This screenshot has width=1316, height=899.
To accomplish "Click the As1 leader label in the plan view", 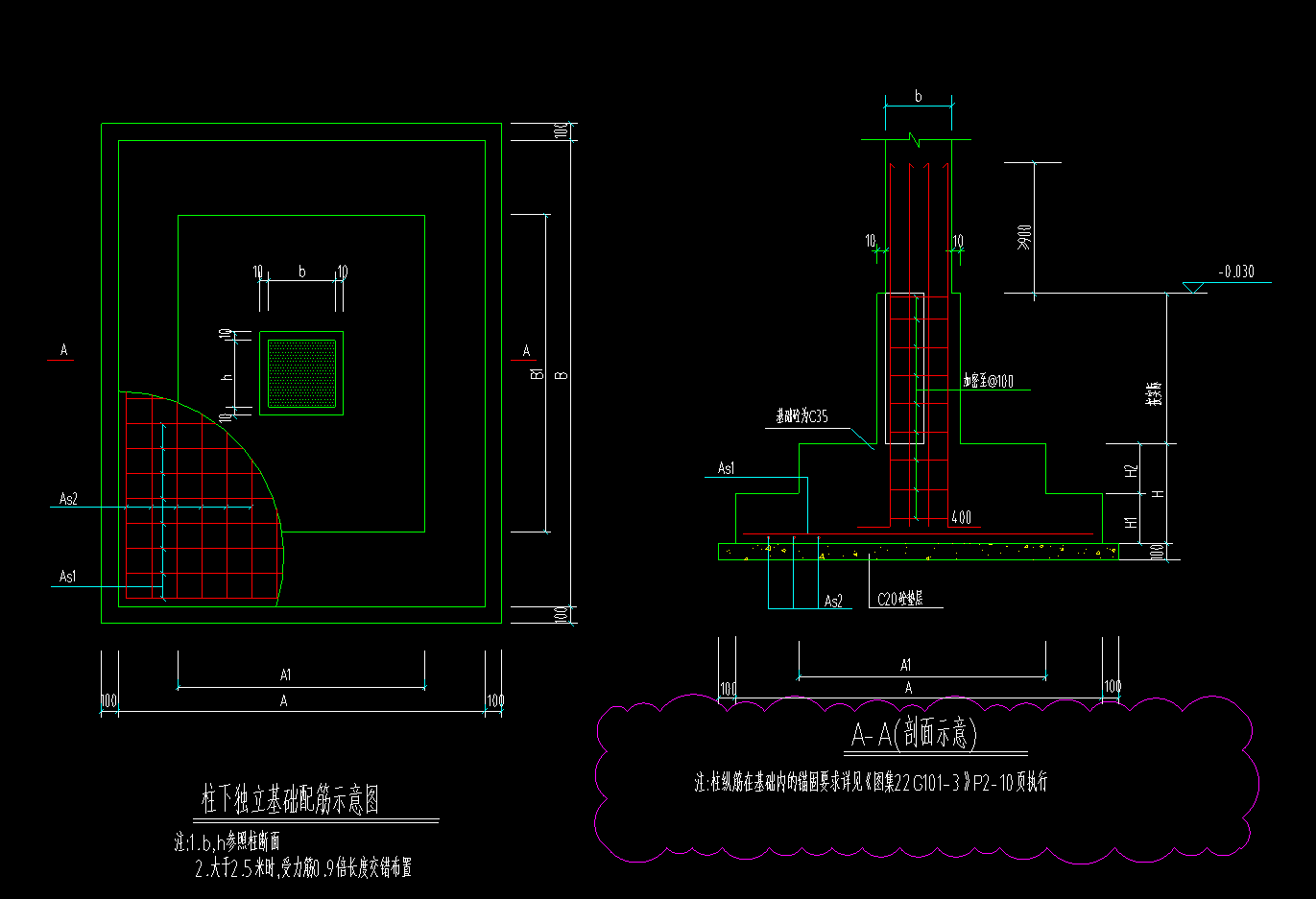I will coord(67,576).
